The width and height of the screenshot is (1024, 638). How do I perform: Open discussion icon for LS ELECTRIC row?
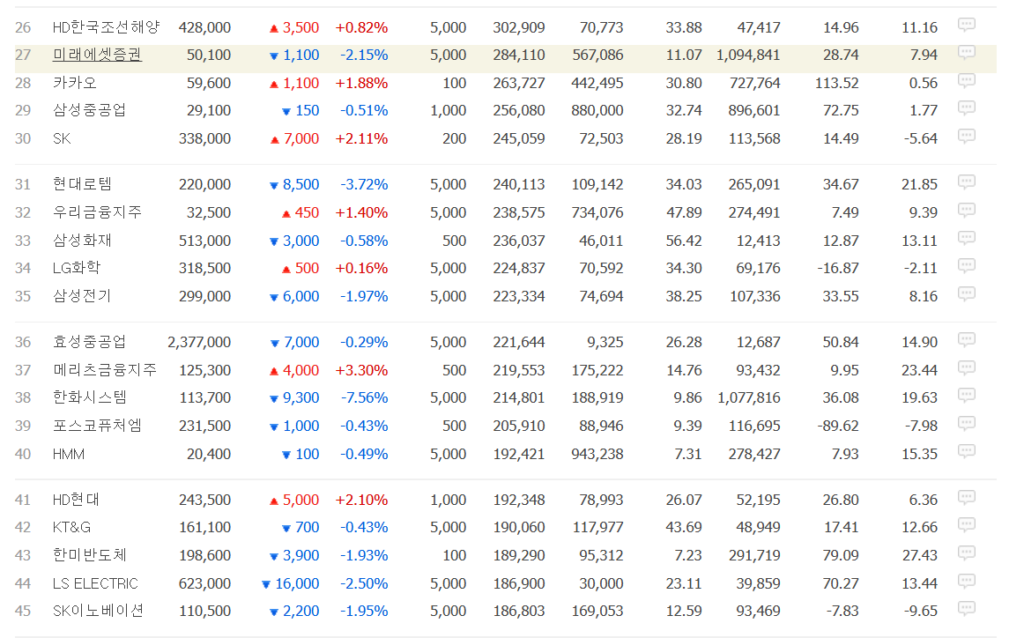click(966, 580)
